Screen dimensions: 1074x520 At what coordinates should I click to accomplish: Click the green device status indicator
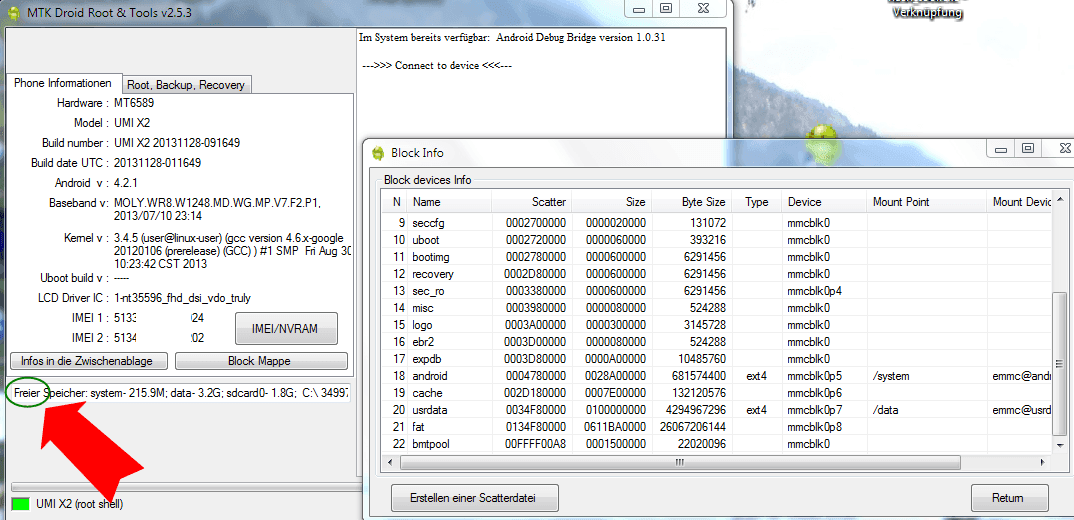pos(21,504)
